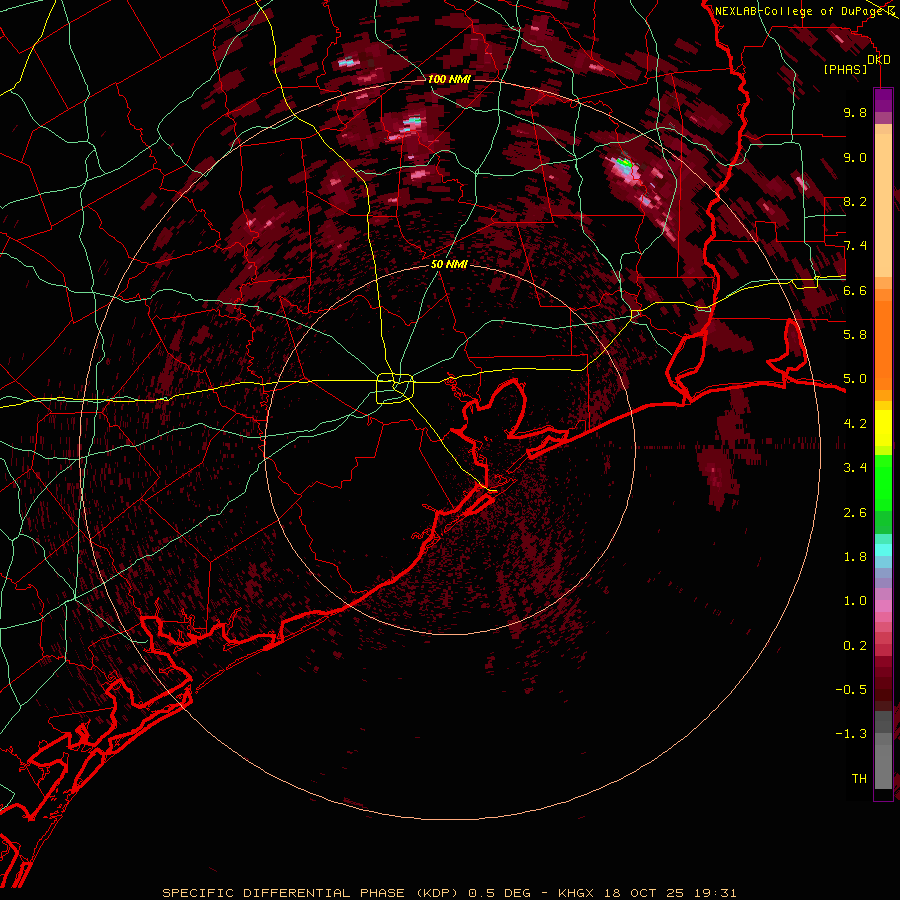The width and height of the screenshot is (900, 900).
Task: Click the -1.3 value on the scale
Action: (851, 734)
